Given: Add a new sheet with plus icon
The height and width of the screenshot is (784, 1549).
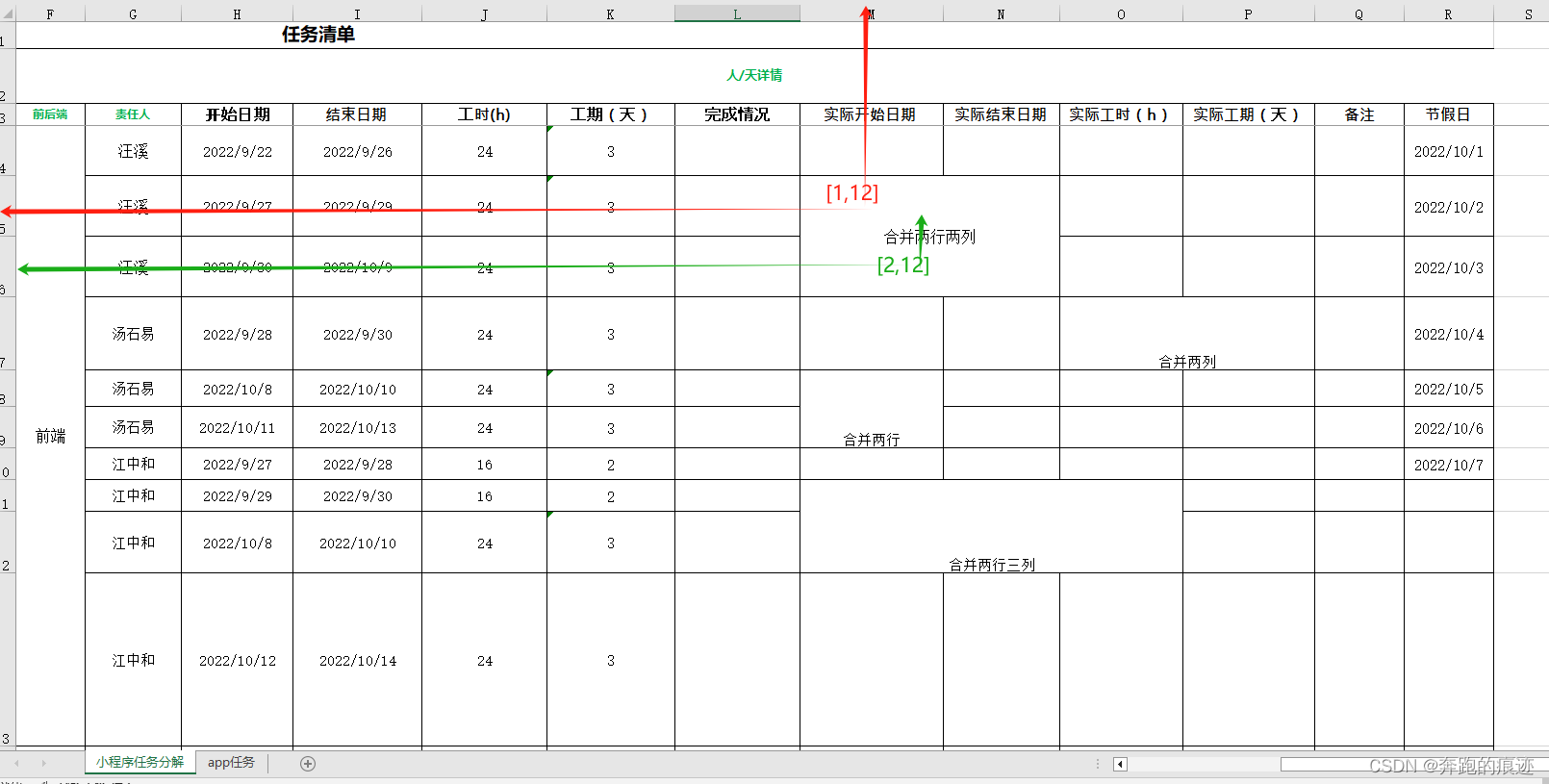Looking at the screenshot, I should [308, 764].
